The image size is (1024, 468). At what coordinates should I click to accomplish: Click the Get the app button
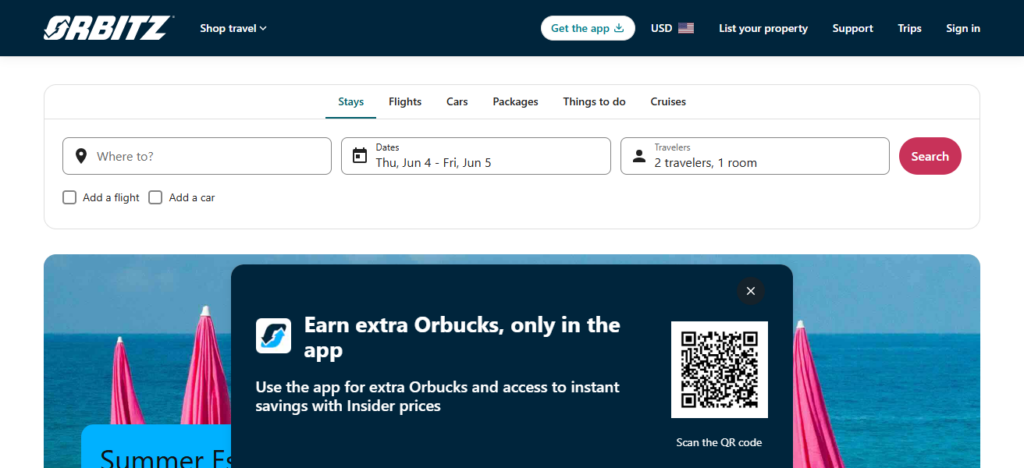[x=588, y=28]
